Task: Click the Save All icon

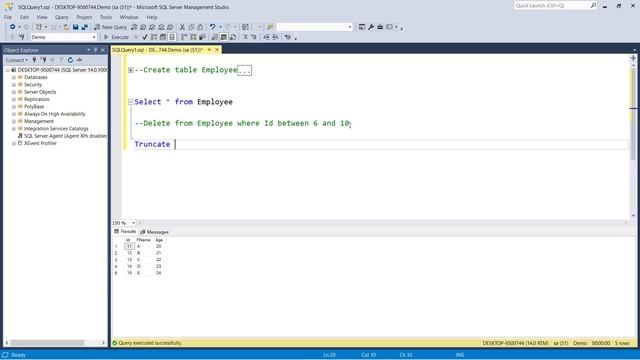Action: [x=84, y=27]
